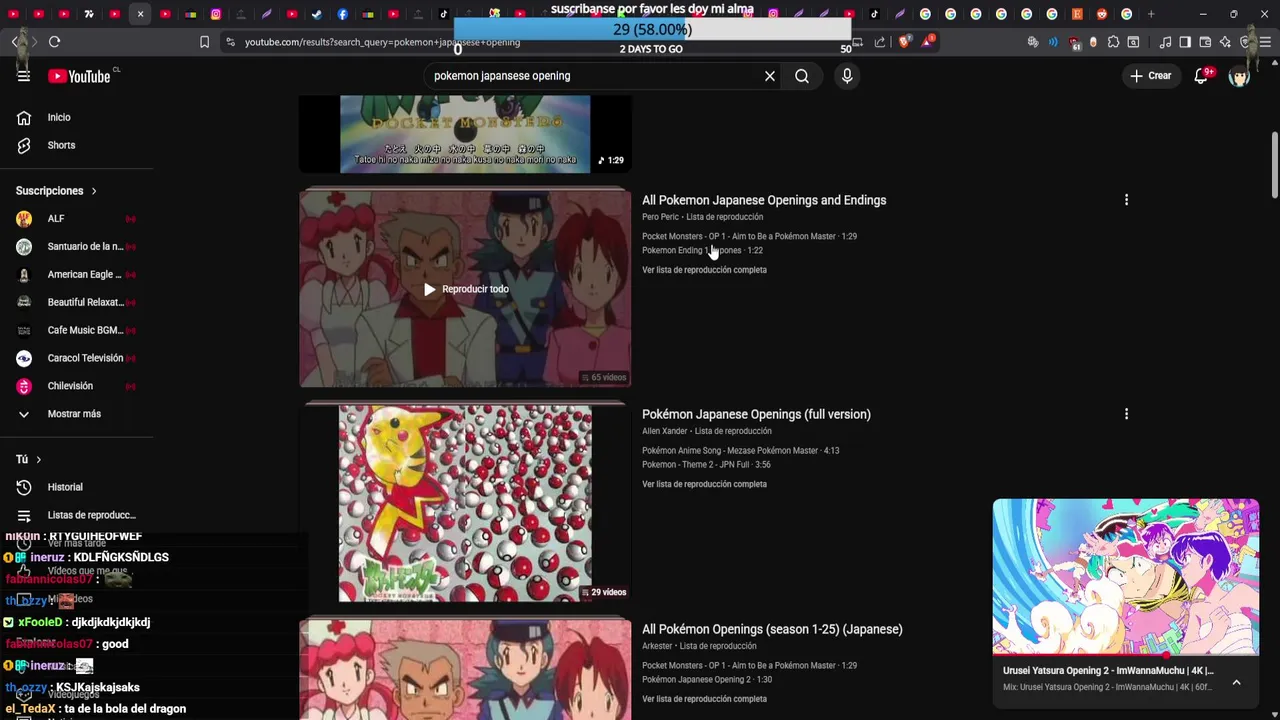1280x720 pixels.
Task: Close the active YouTube tab
Action: [x=140, y=14]
